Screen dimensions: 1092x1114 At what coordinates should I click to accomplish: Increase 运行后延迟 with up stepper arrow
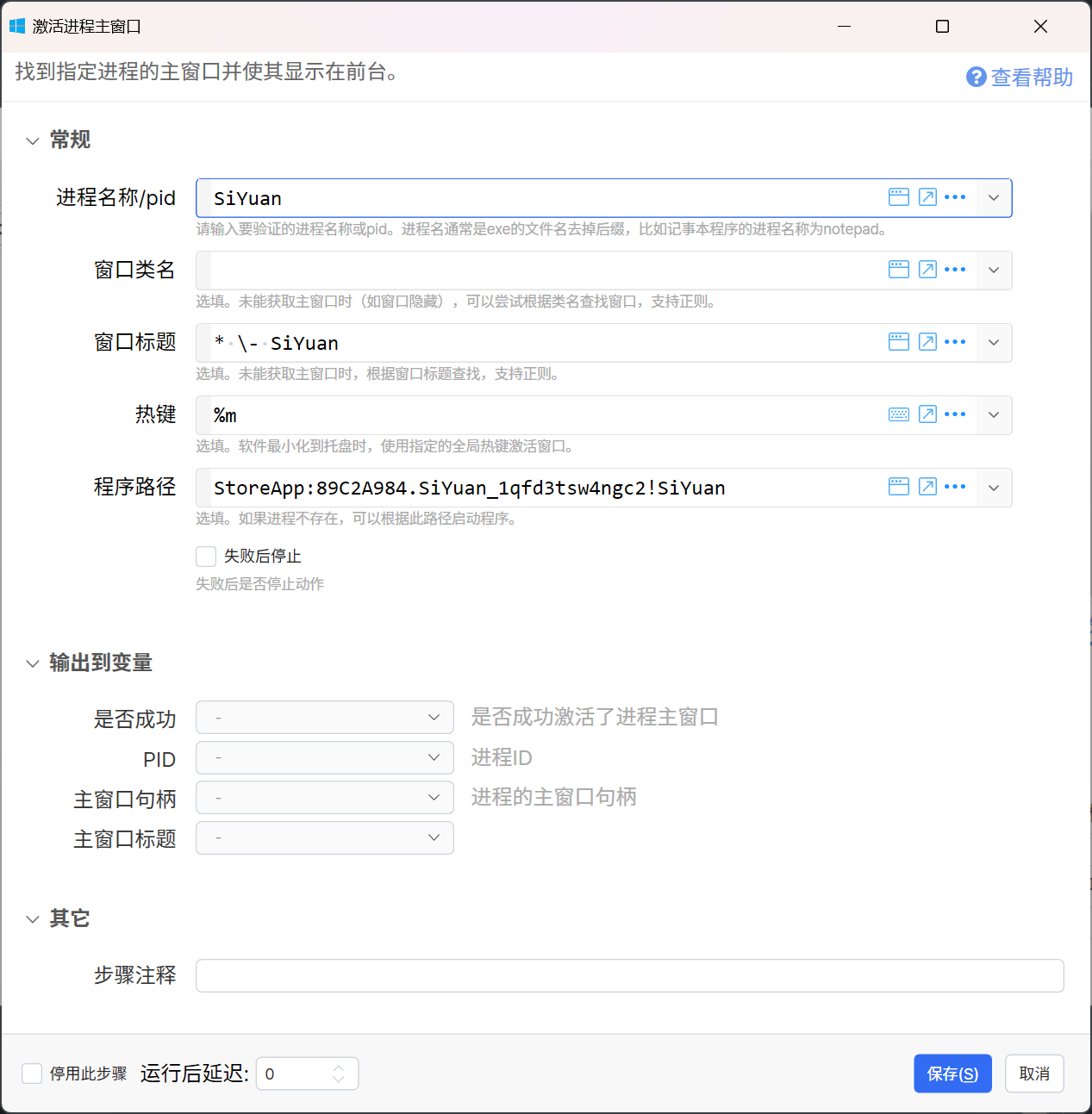coord(339,1067)
